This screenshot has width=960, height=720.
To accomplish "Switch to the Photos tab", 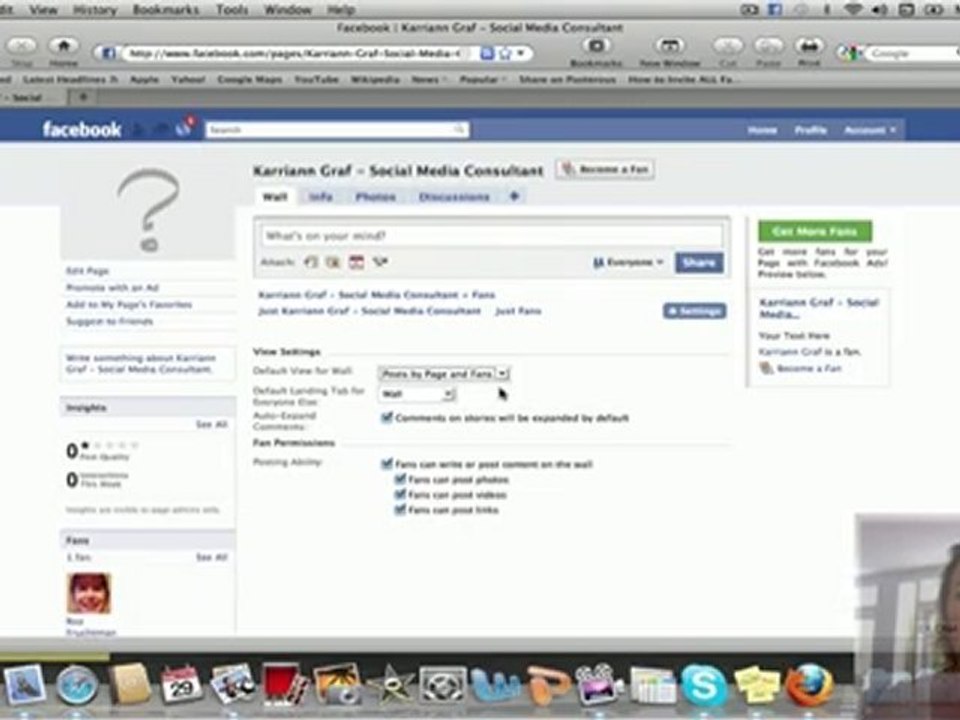I will pos(375,197).
